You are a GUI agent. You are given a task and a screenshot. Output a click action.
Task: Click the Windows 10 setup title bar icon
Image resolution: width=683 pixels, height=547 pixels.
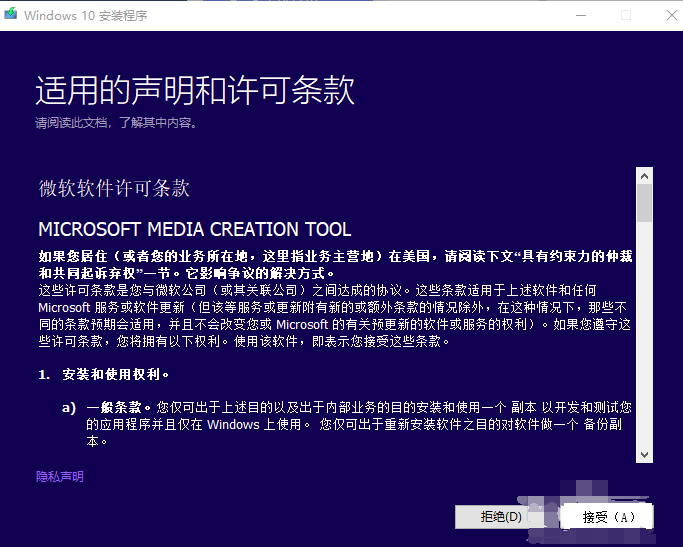(x=11, y=15)
